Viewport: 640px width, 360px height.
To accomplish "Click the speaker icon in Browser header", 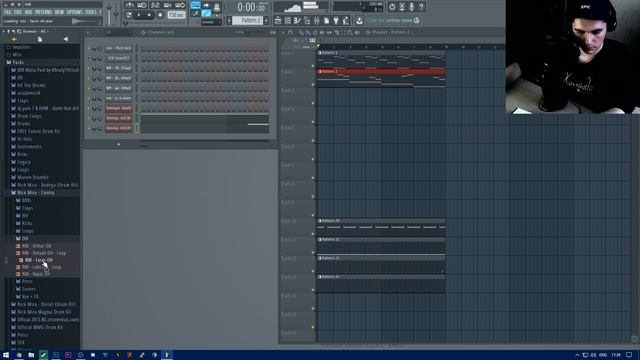I will click(x=66, y=39).
